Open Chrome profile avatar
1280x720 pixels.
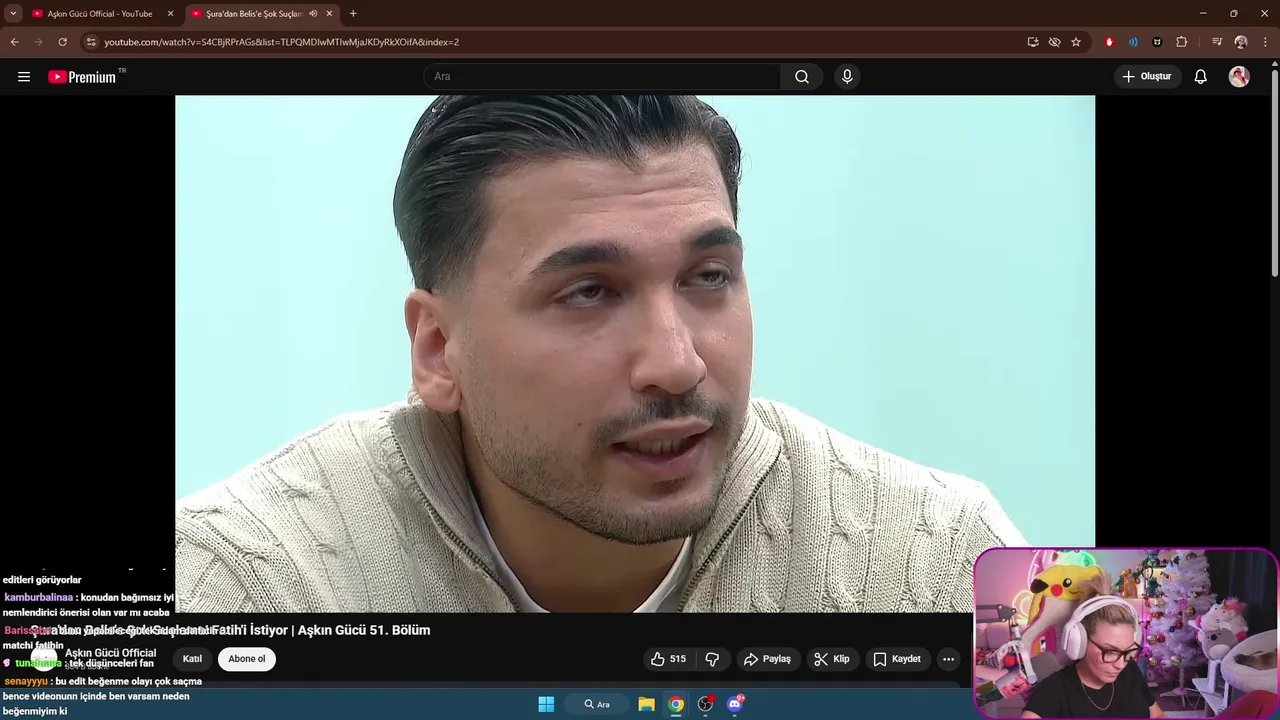(x=1241, y=42)
